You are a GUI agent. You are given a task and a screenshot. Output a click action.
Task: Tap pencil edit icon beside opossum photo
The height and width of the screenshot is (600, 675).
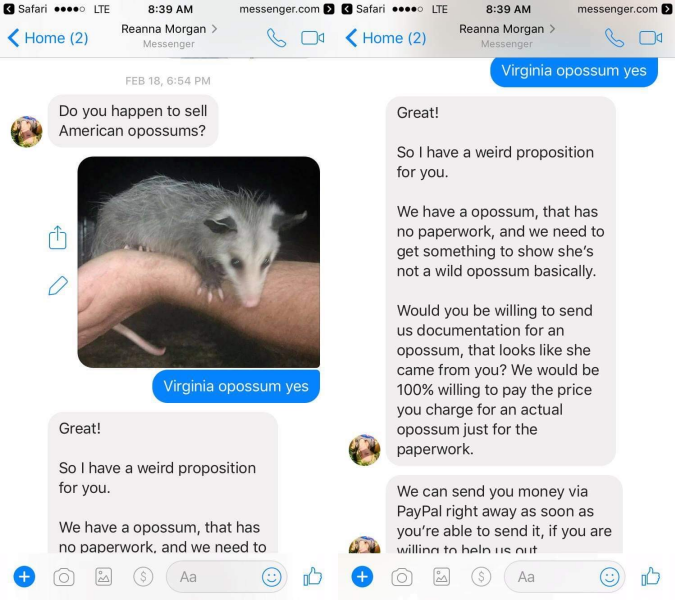pos(58,285)
